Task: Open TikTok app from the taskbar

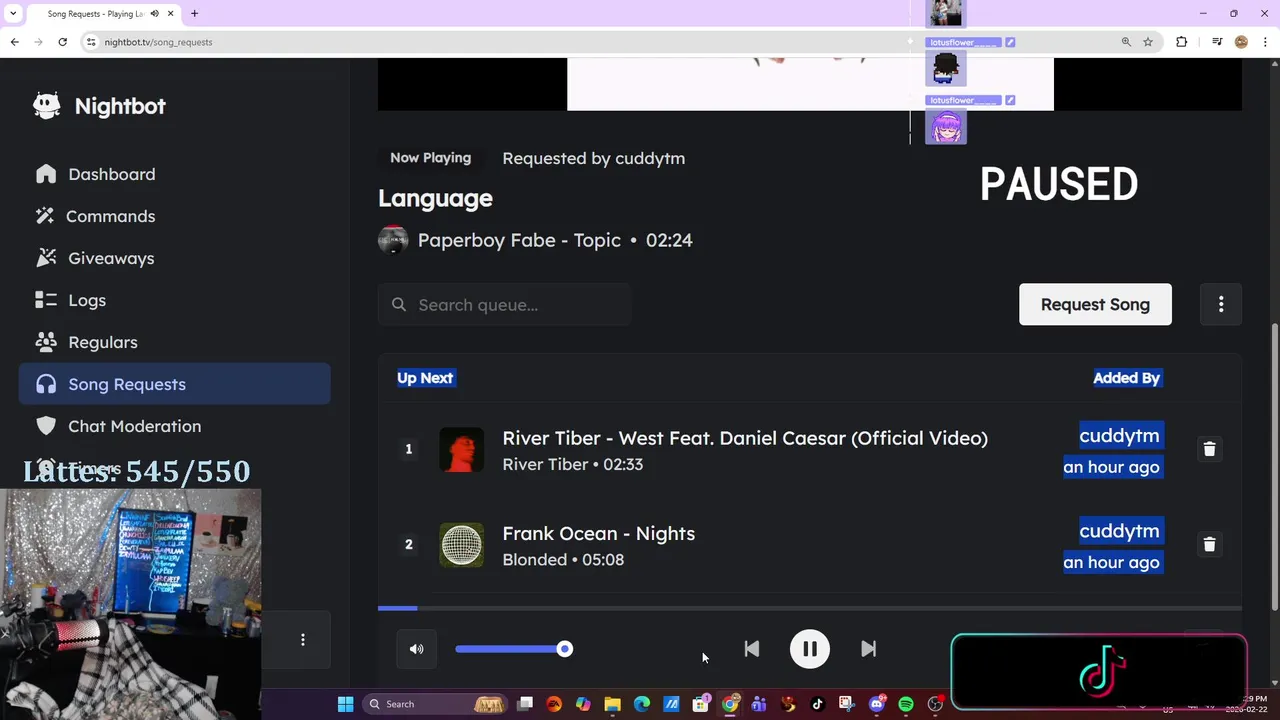Action: pyautogui.click(x=818, y=704)
